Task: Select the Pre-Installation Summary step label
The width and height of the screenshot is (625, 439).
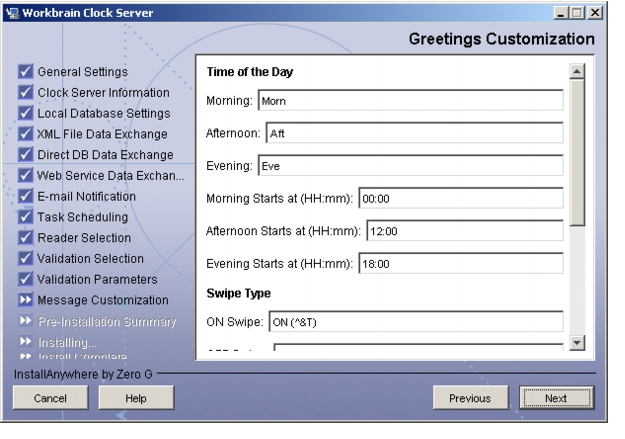Action: point(107,321)
